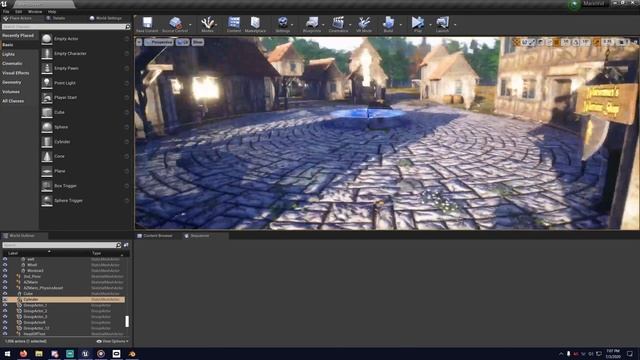Viewport: 640px width, 360px height.
Task: Toggle visibility eye for Cube actor
Action: (x=5, y=293)
